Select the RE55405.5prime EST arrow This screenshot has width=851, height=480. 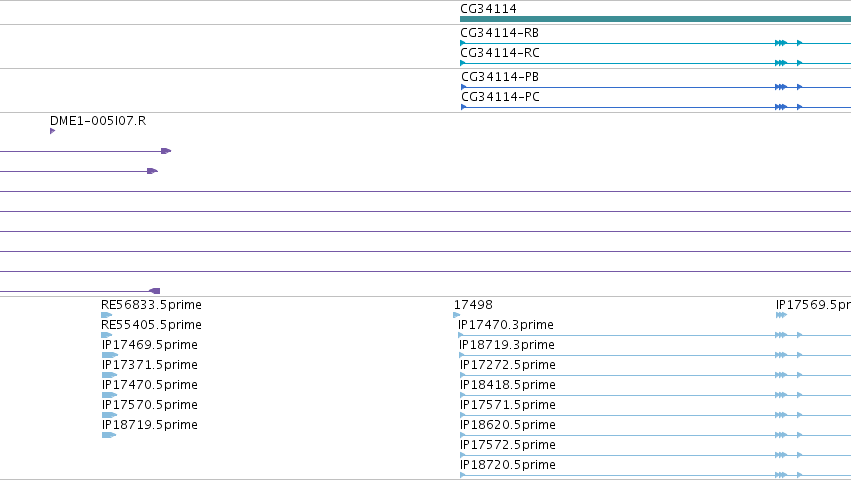point(106,335)
